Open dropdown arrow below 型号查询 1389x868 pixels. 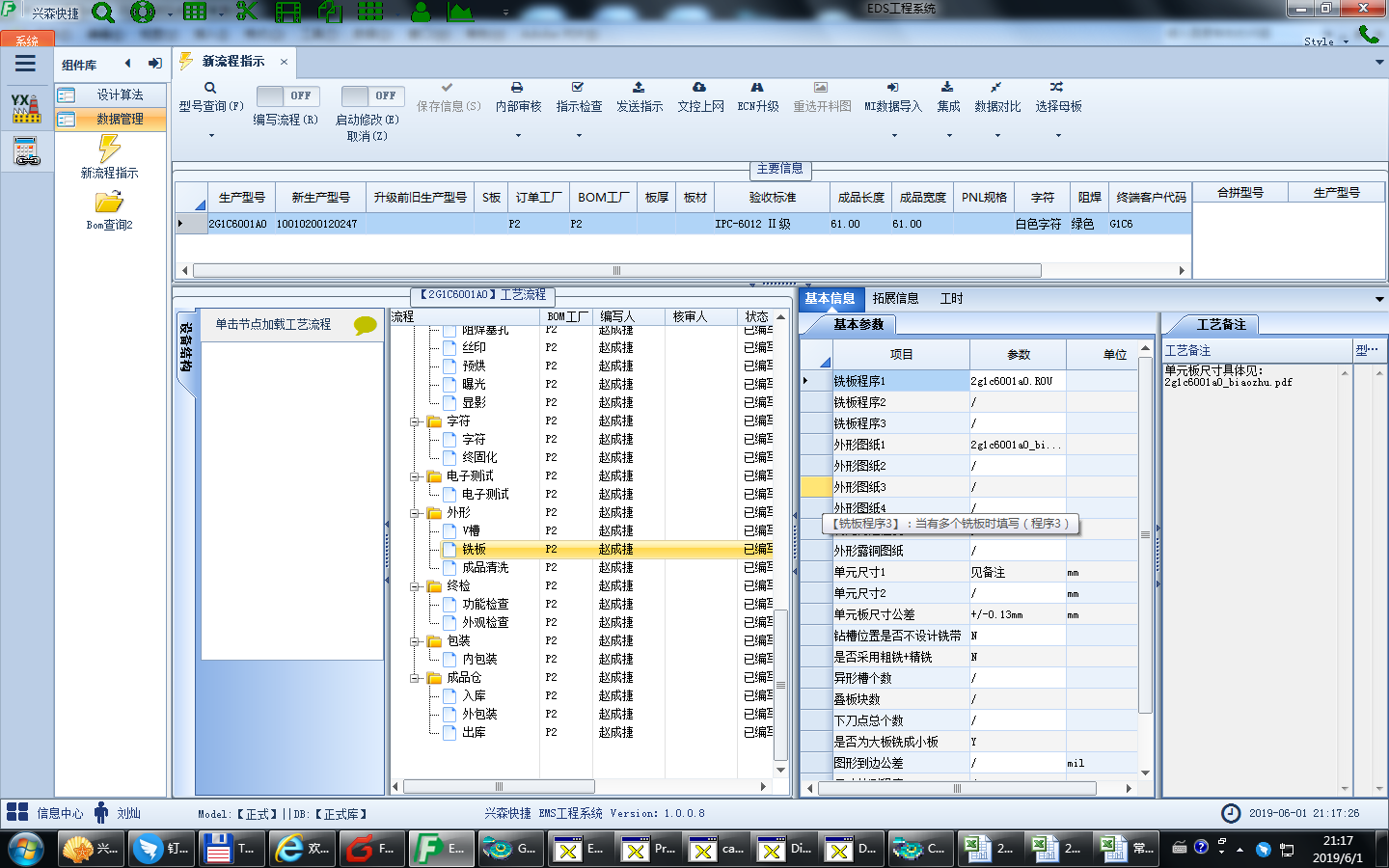(211, 135)
